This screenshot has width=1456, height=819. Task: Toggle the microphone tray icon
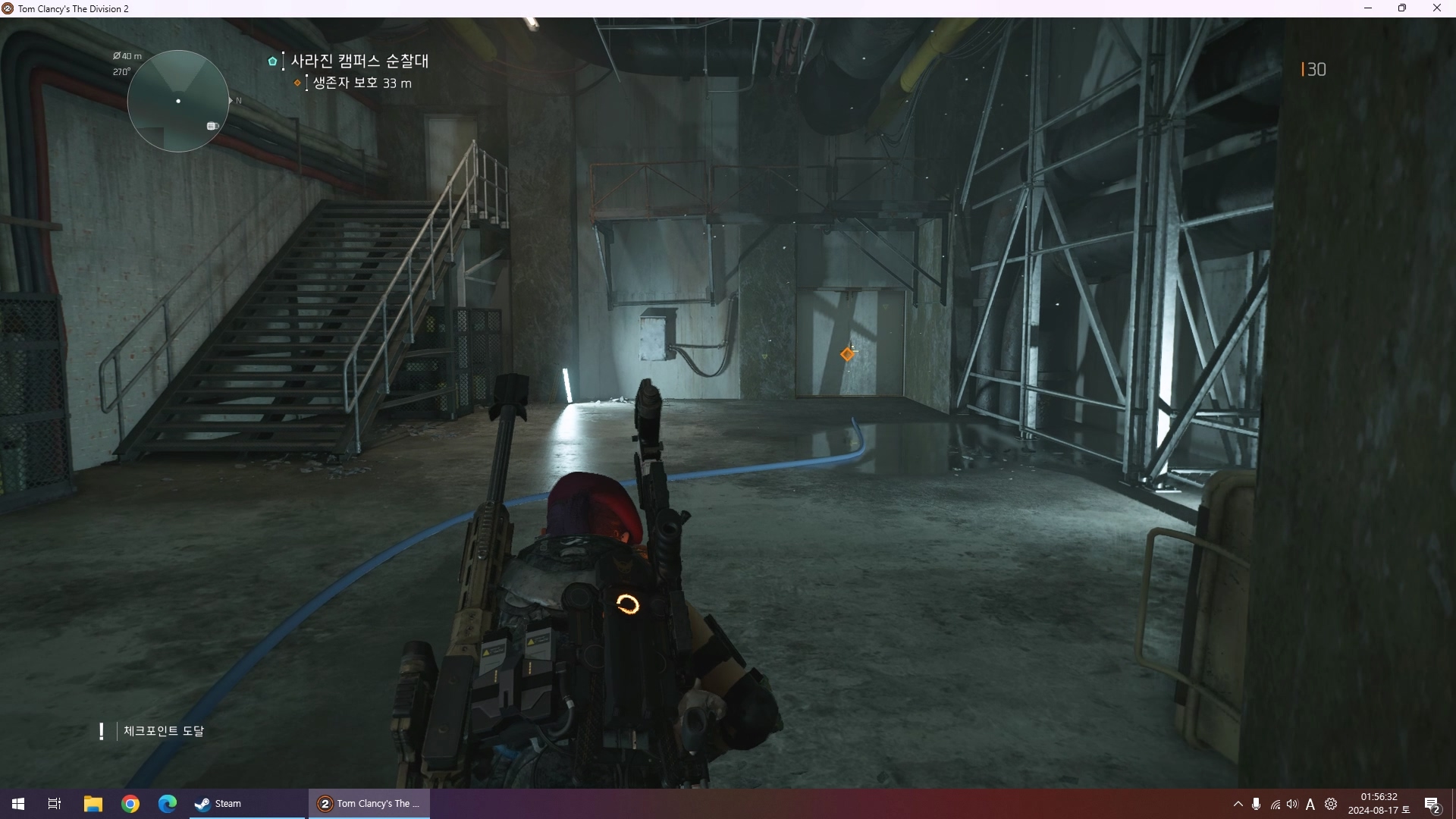(x=1257, y=804)
